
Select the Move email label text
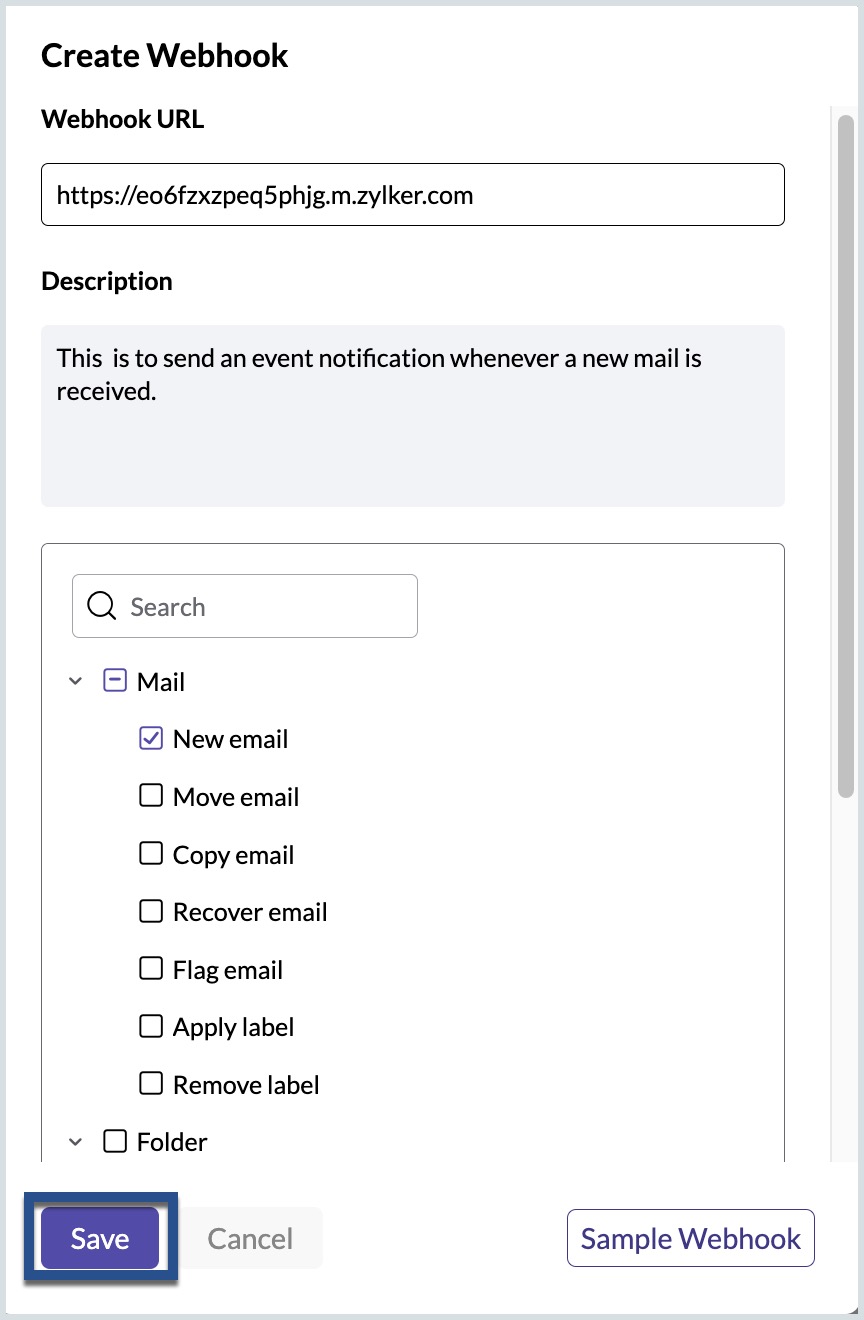click(236, 797)
